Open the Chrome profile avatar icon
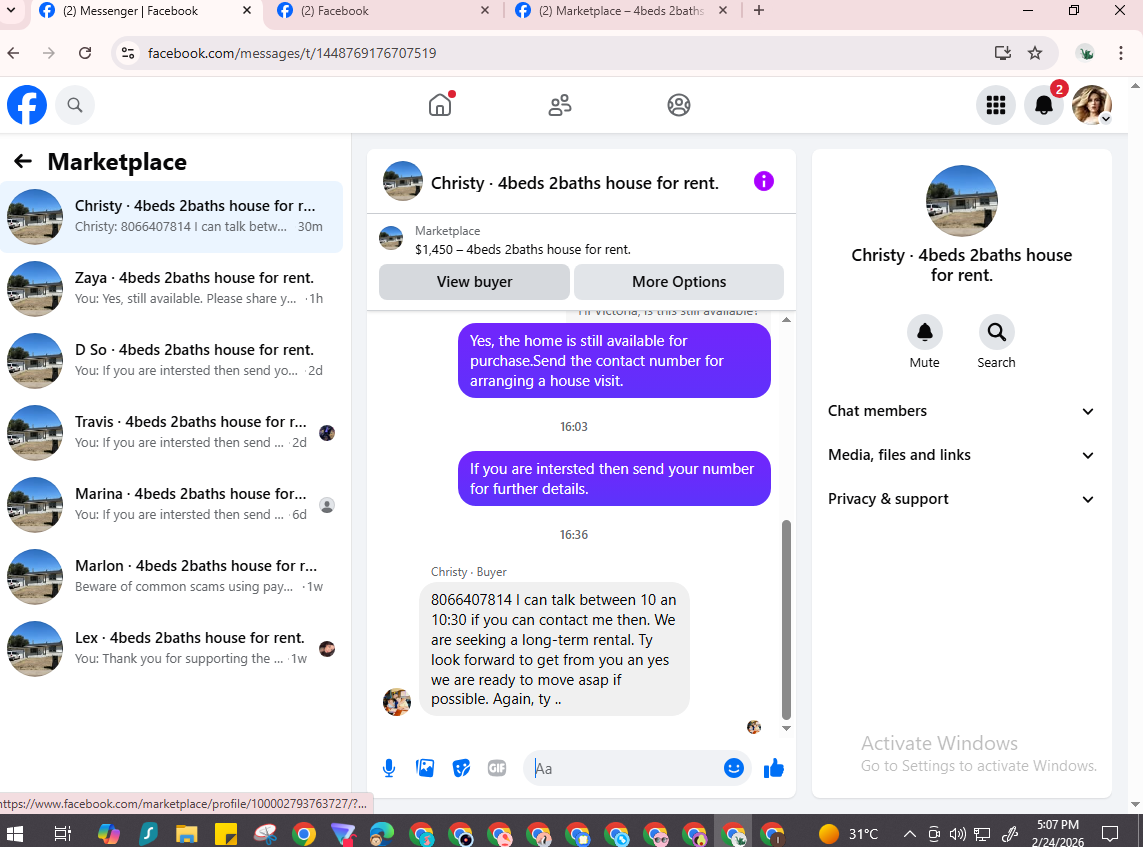1143x847 pixels. tap(1085, 52)
